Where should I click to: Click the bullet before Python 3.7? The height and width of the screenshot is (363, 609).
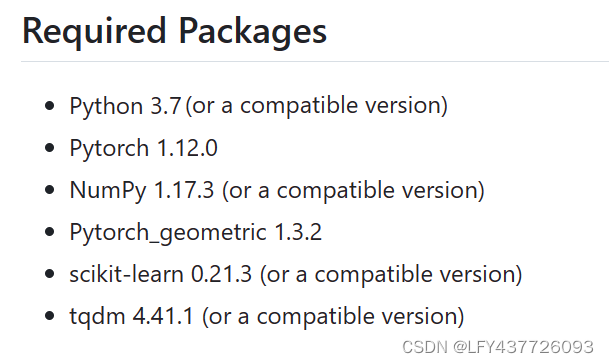pyautogui.click(x=49, y=106)
